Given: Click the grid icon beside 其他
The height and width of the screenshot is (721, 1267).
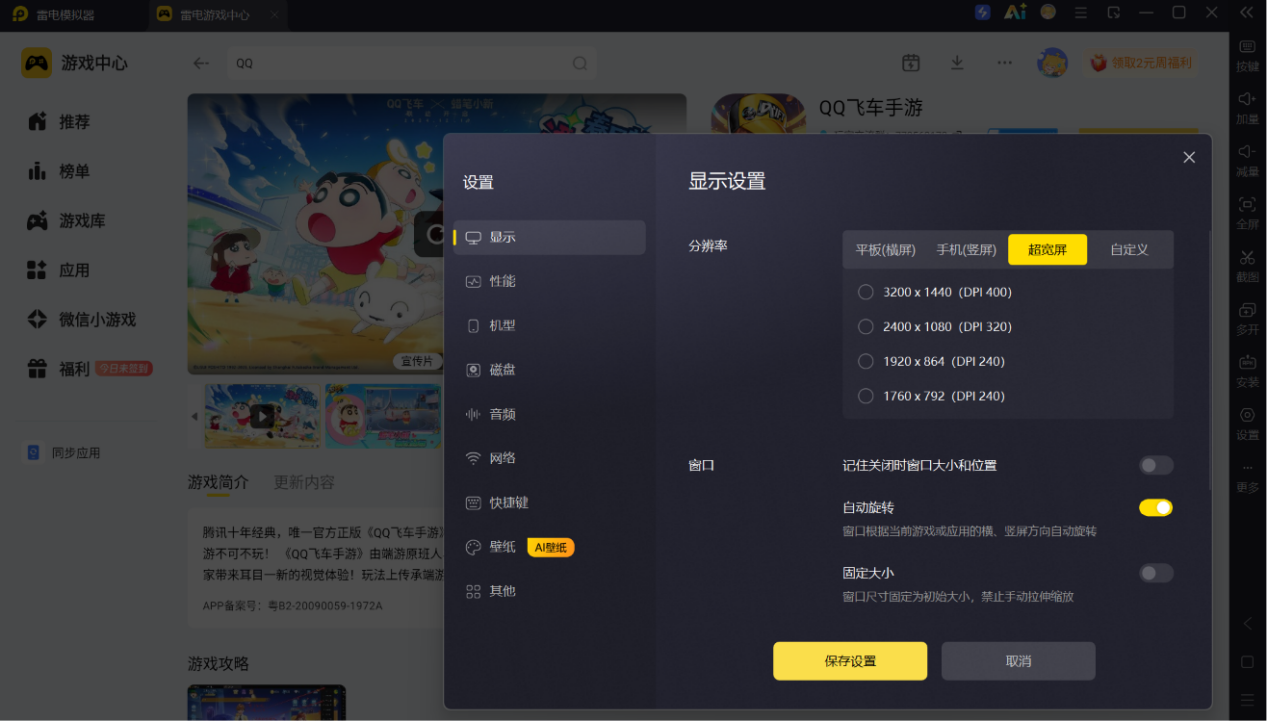Looking at the screenshot, I should (474, 591).
